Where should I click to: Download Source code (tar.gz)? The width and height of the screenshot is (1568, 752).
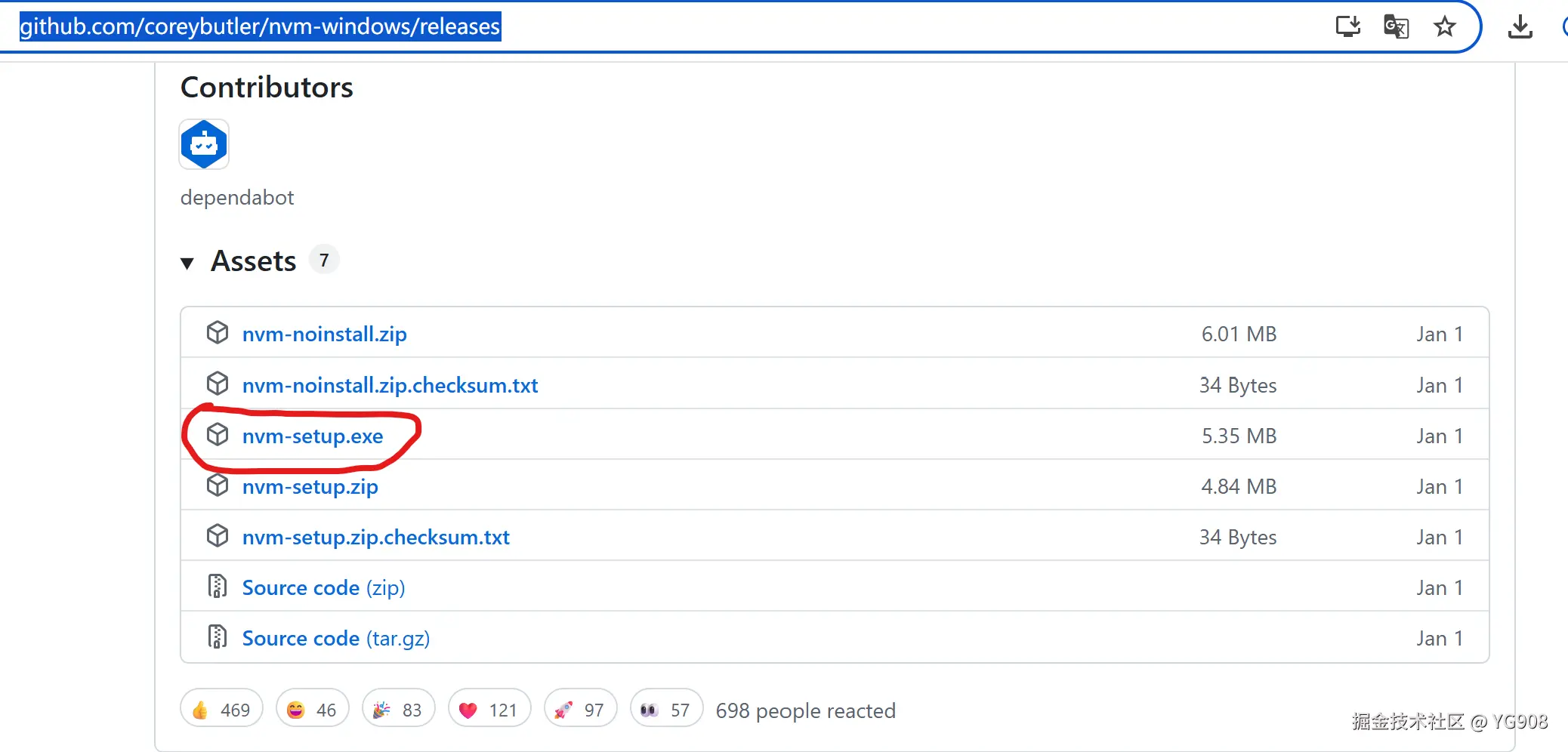(336, 638)
